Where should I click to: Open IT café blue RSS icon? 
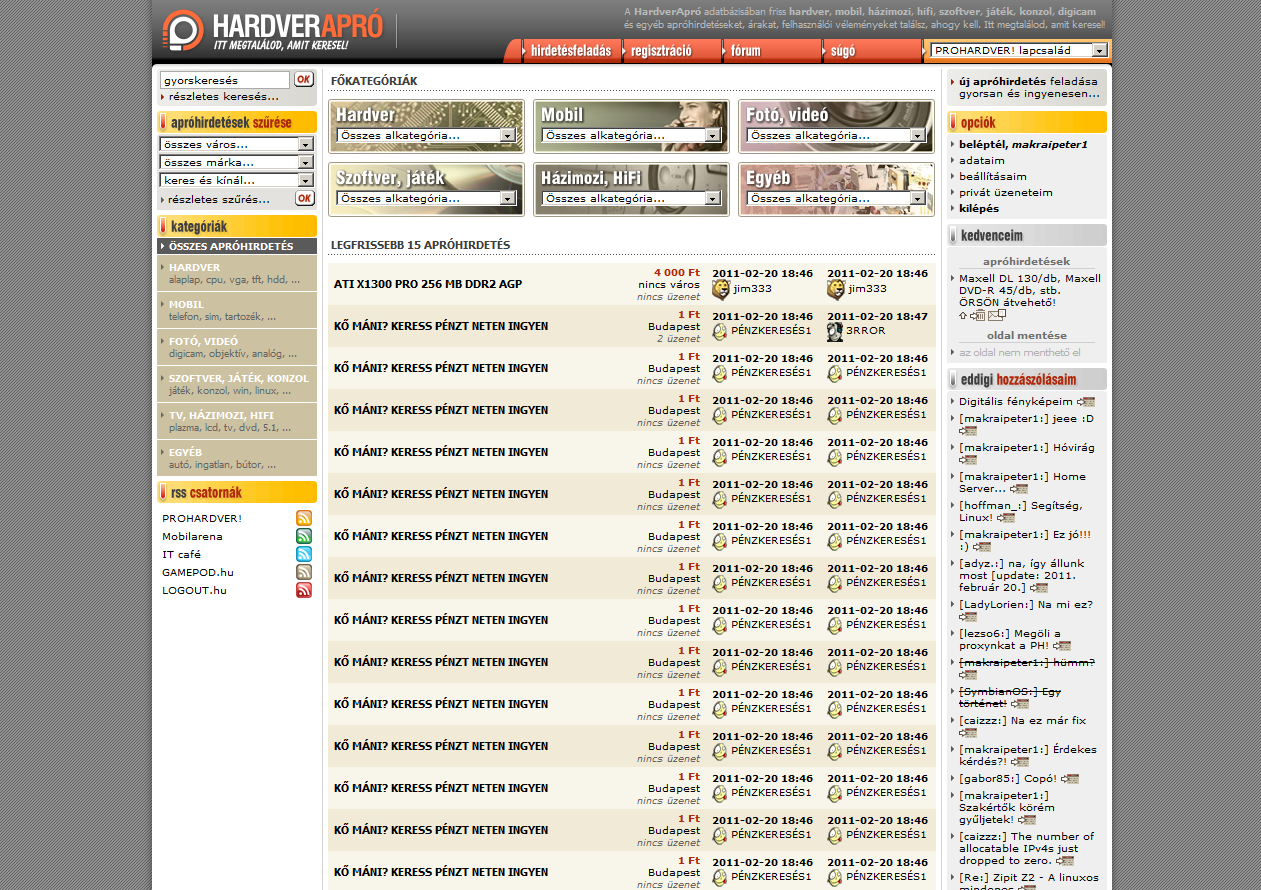[304, 554]
